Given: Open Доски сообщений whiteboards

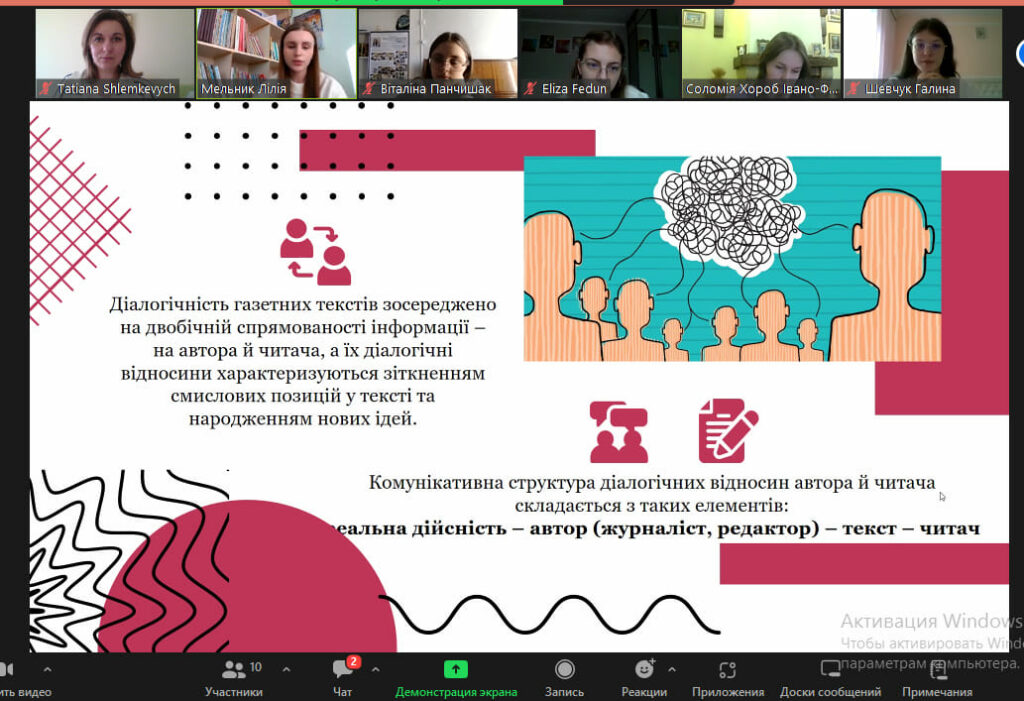Looking at the screenshot, I should point(830,676).
